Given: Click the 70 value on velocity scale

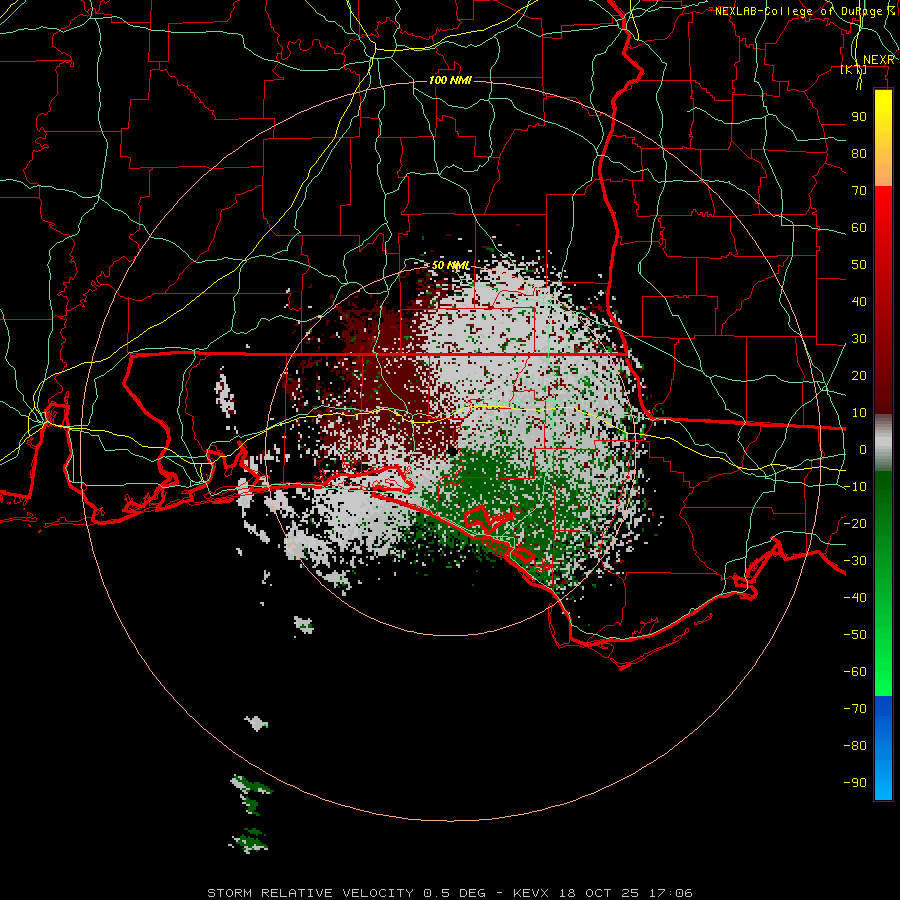Looking at the screenshot, I should (x=859, y=191).
